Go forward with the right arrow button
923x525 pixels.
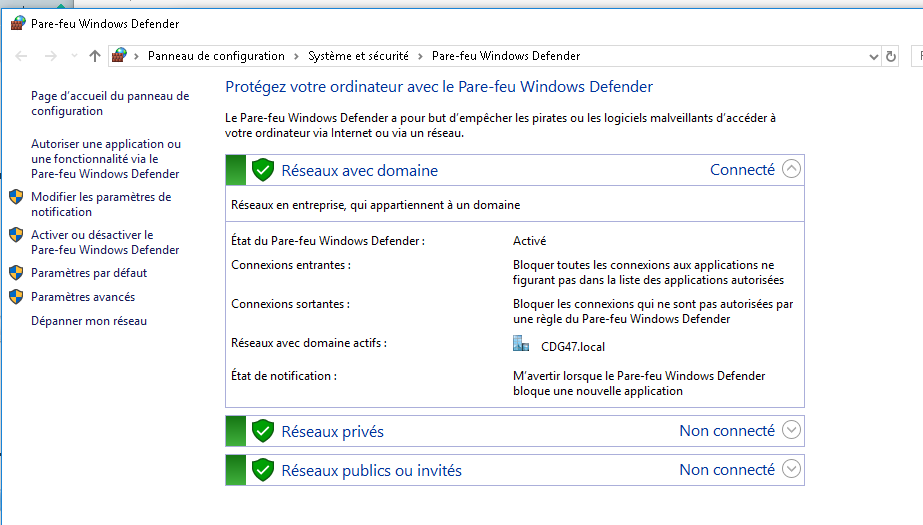51,56
